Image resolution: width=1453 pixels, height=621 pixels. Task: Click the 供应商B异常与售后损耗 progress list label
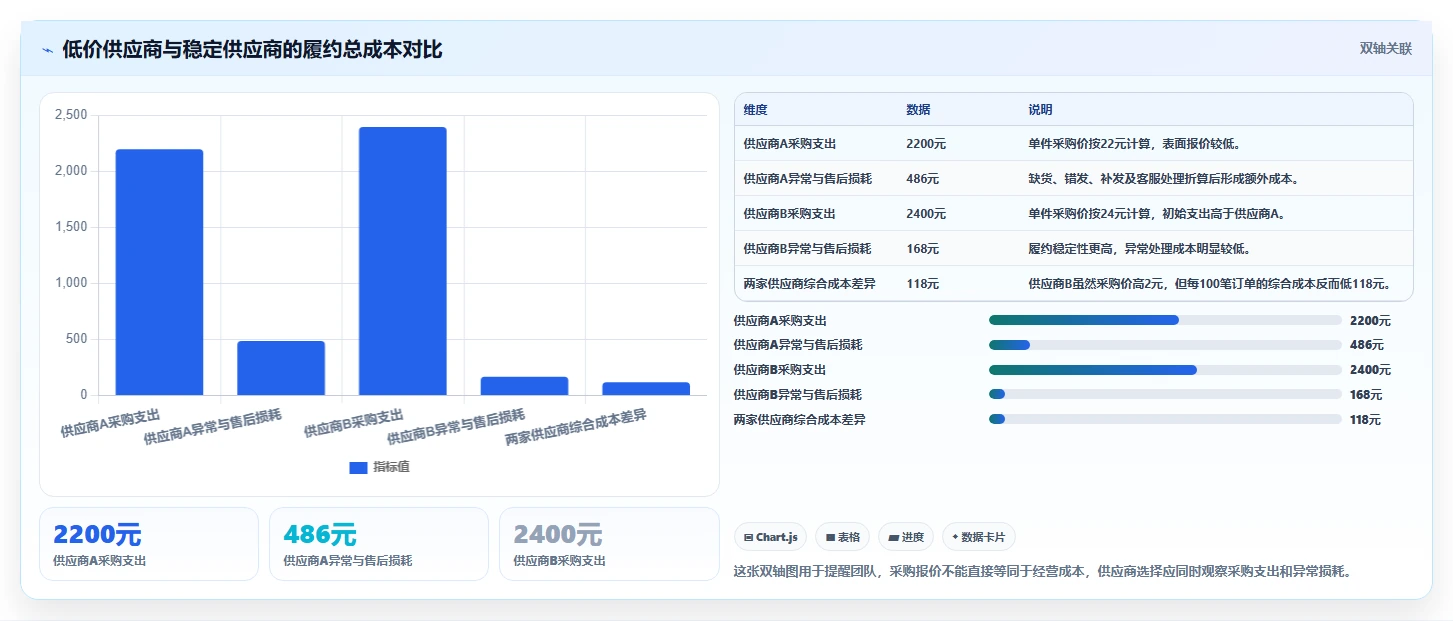click(797, 395)
